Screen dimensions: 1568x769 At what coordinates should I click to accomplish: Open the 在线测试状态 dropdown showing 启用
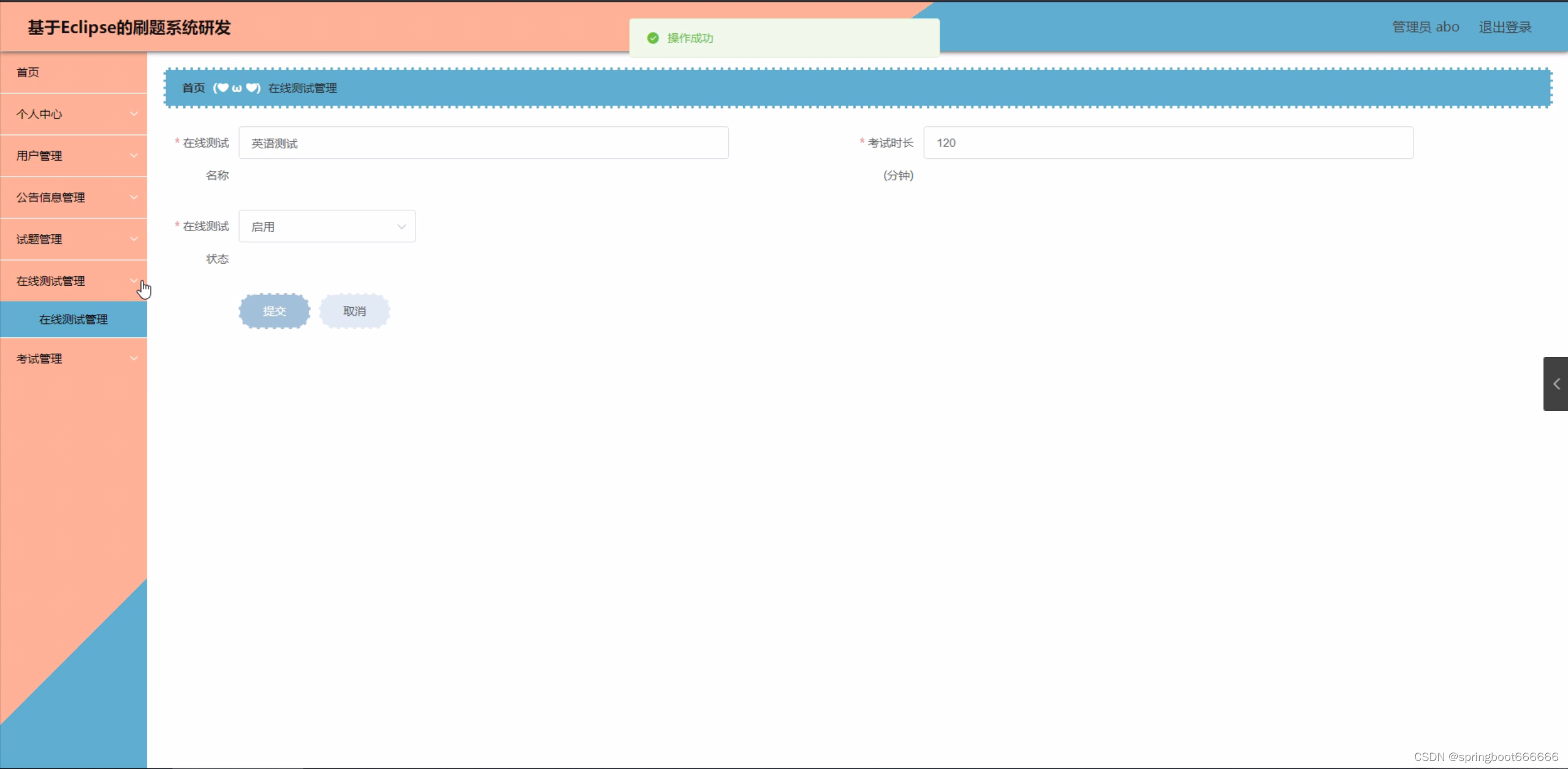coord(327,226)
